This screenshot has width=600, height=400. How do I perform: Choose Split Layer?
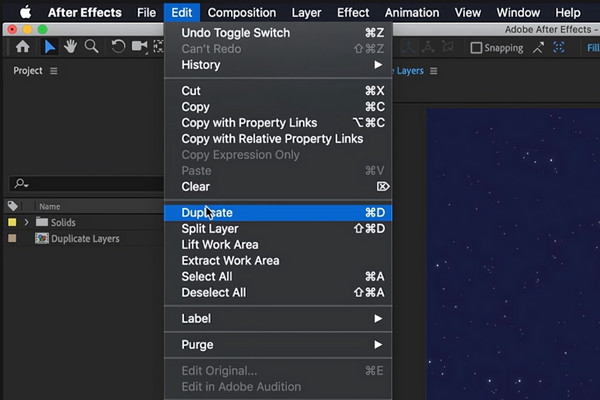click(x=278, y=229)
